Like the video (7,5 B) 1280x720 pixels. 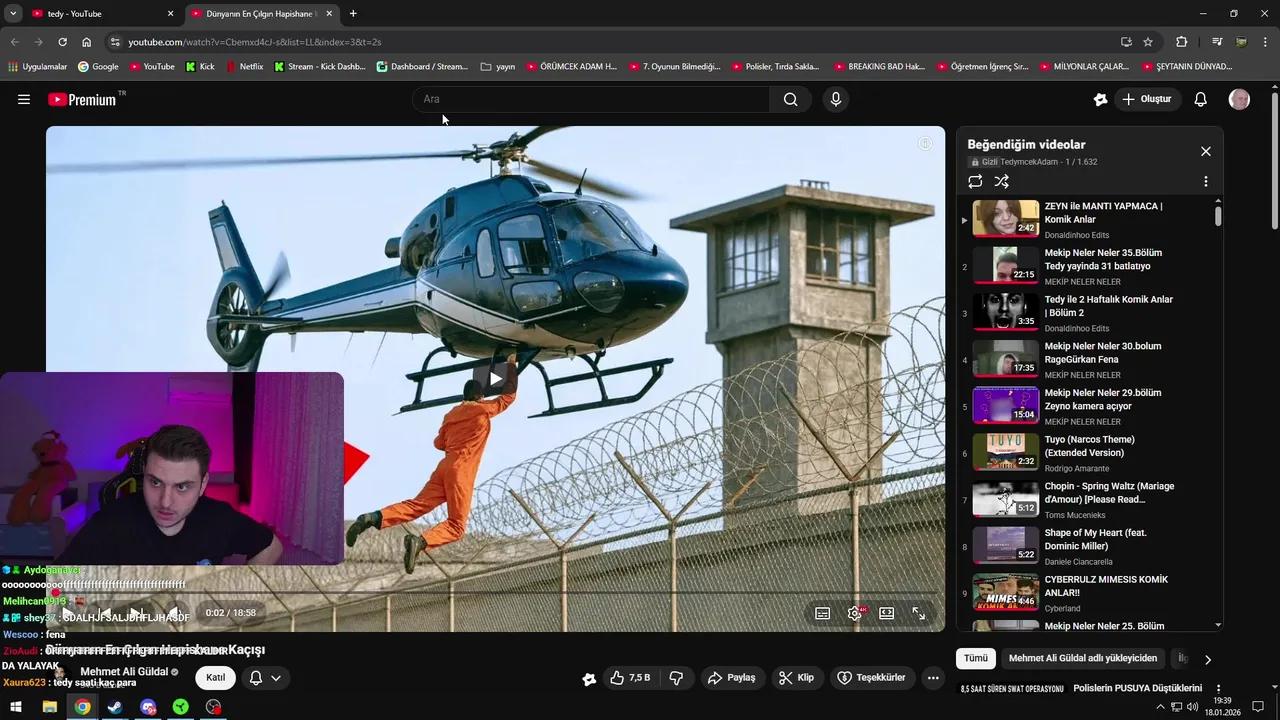630,677
